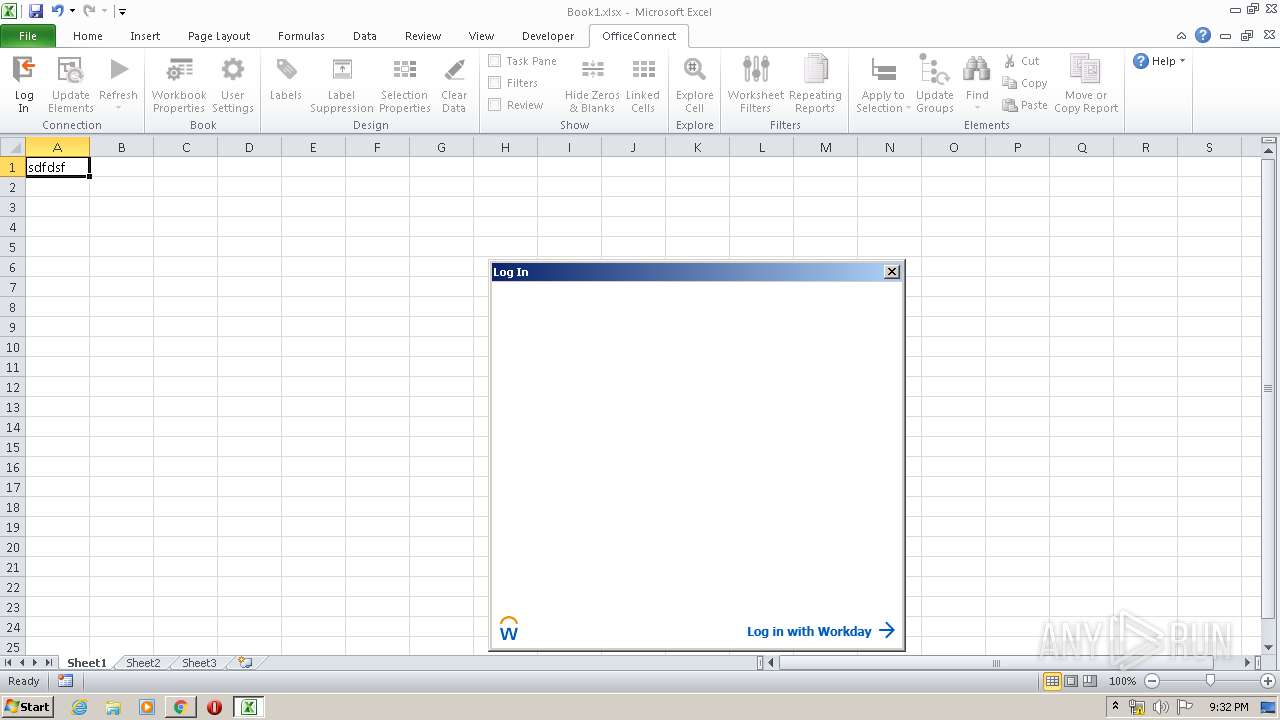The height and width of the screenshot is (720, 1280).
Task: Click zoom out minus button
Action: tap(1151, 681)
